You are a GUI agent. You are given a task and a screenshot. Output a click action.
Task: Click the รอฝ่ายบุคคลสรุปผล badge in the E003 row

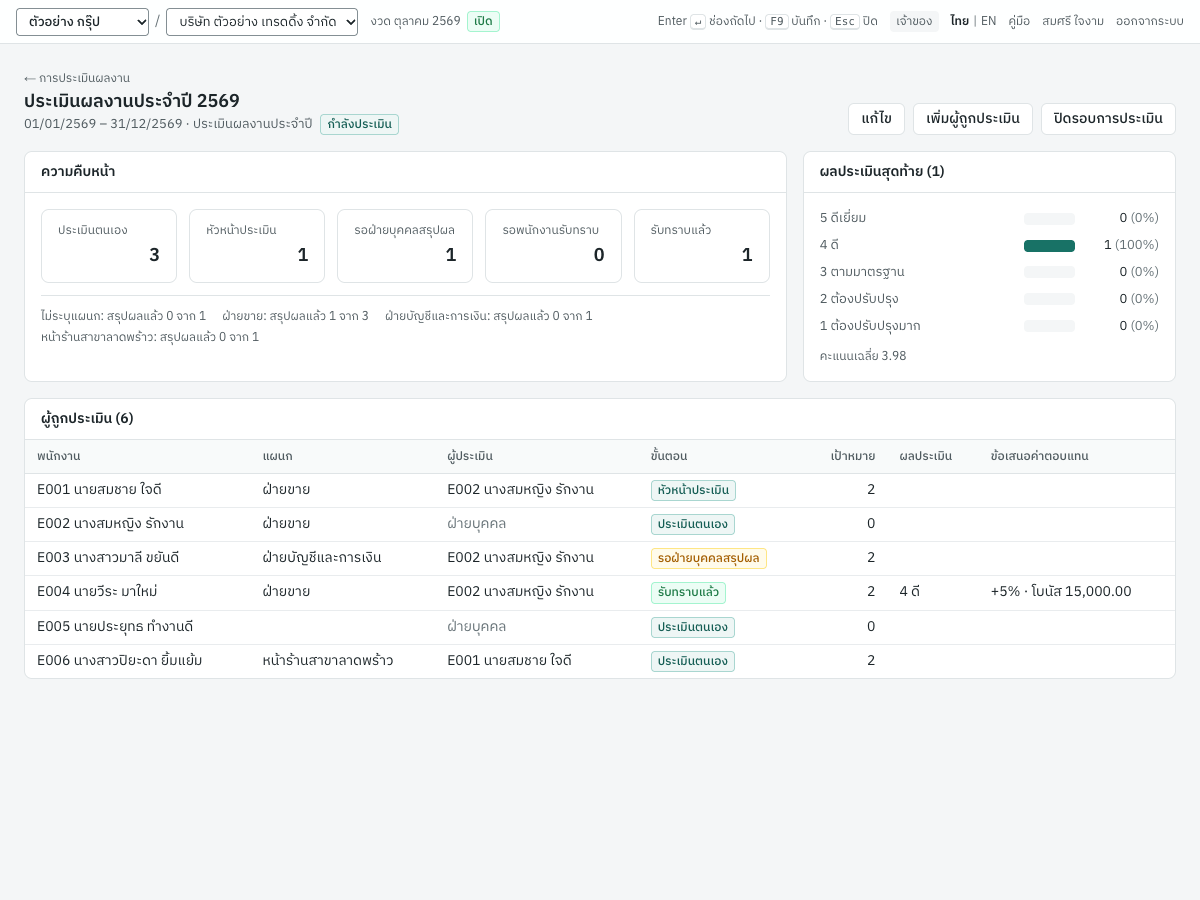pyautogui.click(x=709, y=558)
